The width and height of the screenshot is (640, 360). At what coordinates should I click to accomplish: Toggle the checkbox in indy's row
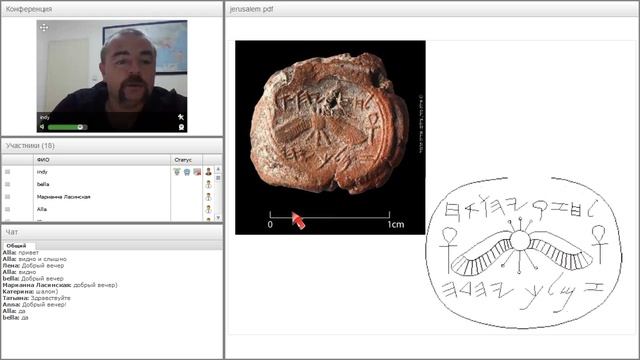pos(7,172)
